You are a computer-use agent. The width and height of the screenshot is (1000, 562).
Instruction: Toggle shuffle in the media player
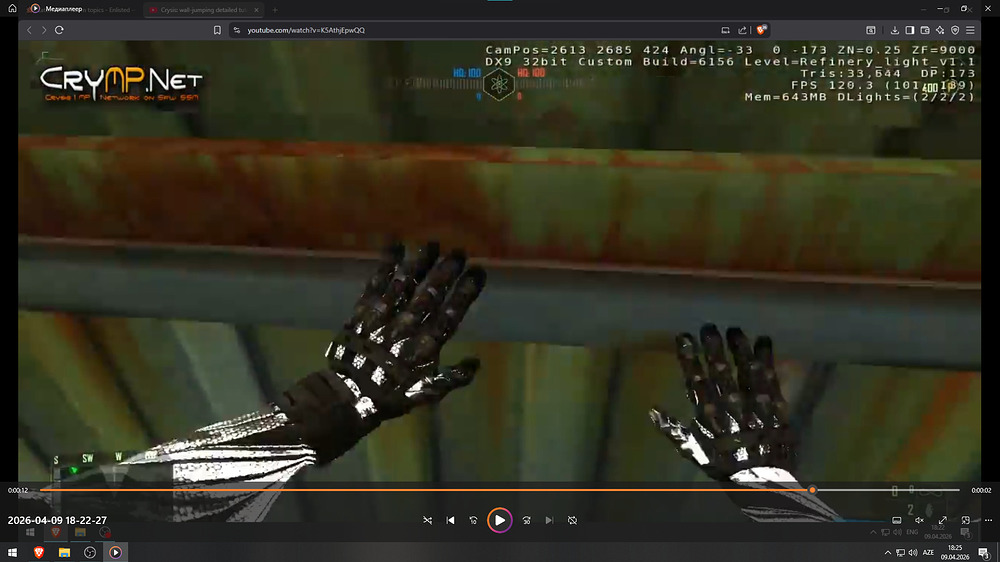[427, 520]
